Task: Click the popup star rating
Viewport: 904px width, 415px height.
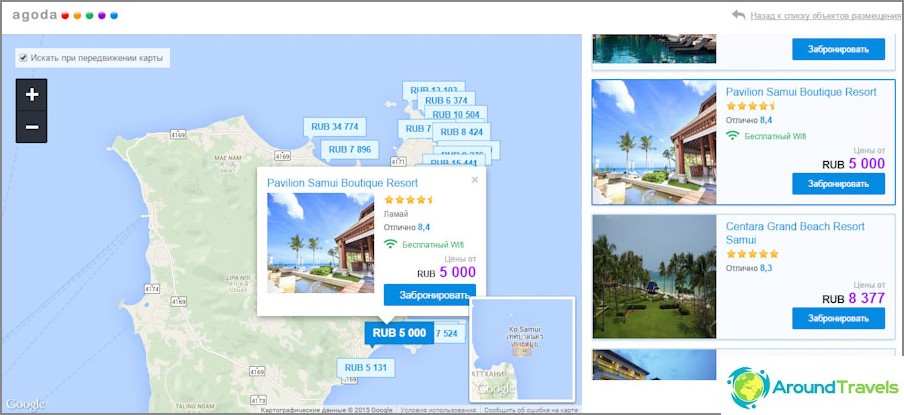Action: click(x=409, y=200)
